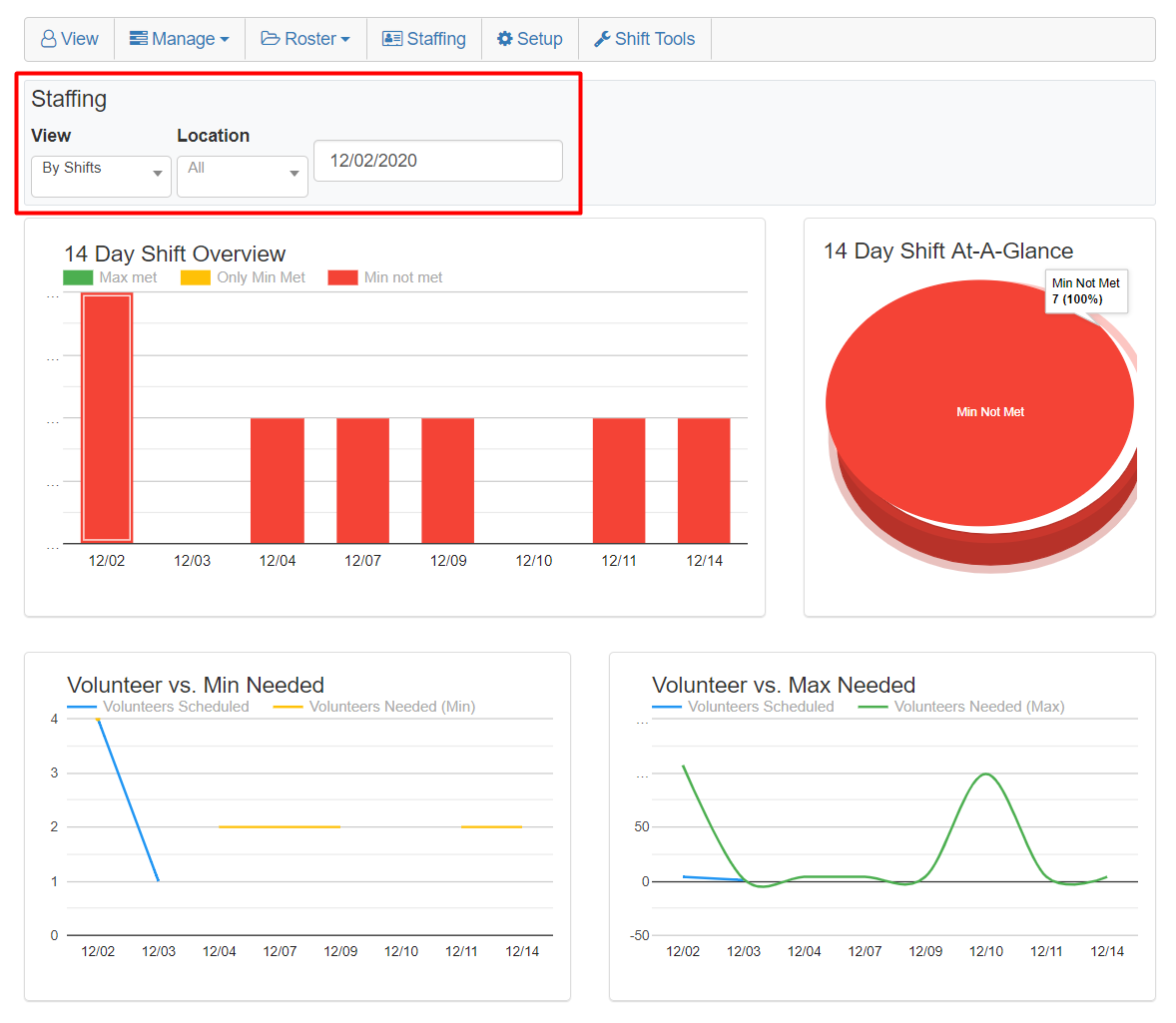1176x1023 pixels.
Task: Open the Setup tab
Action: point(529,39)
